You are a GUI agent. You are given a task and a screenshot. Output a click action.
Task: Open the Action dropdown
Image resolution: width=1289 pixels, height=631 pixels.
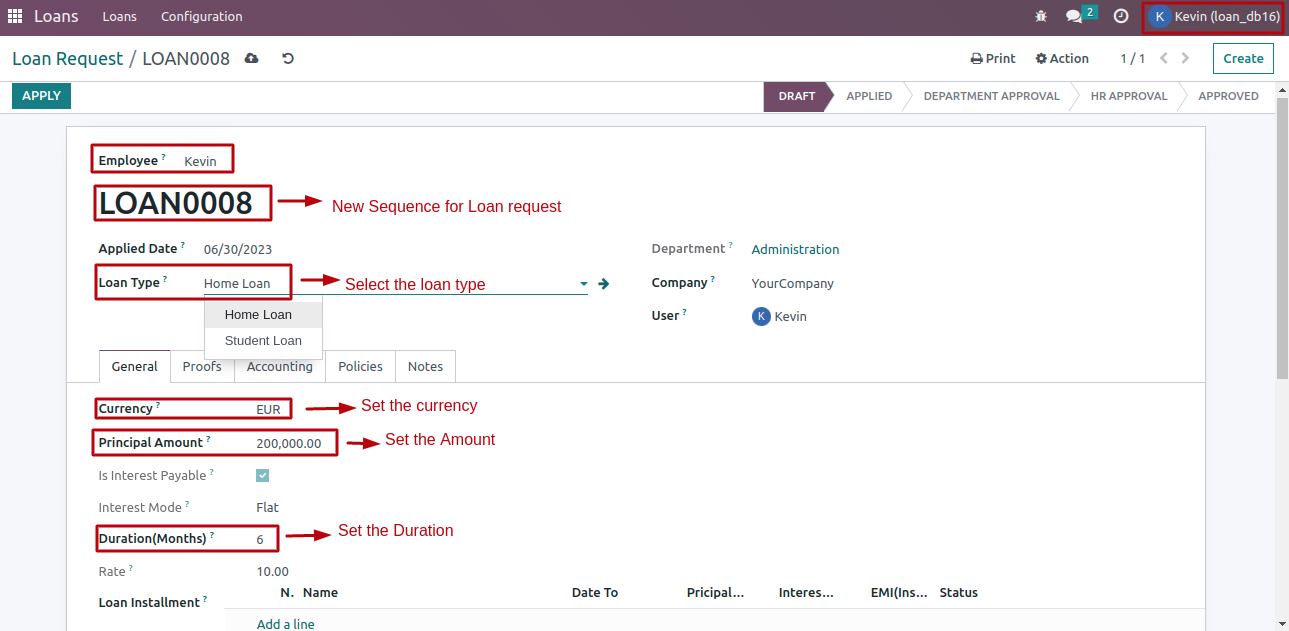click(x=1062, y=58)
